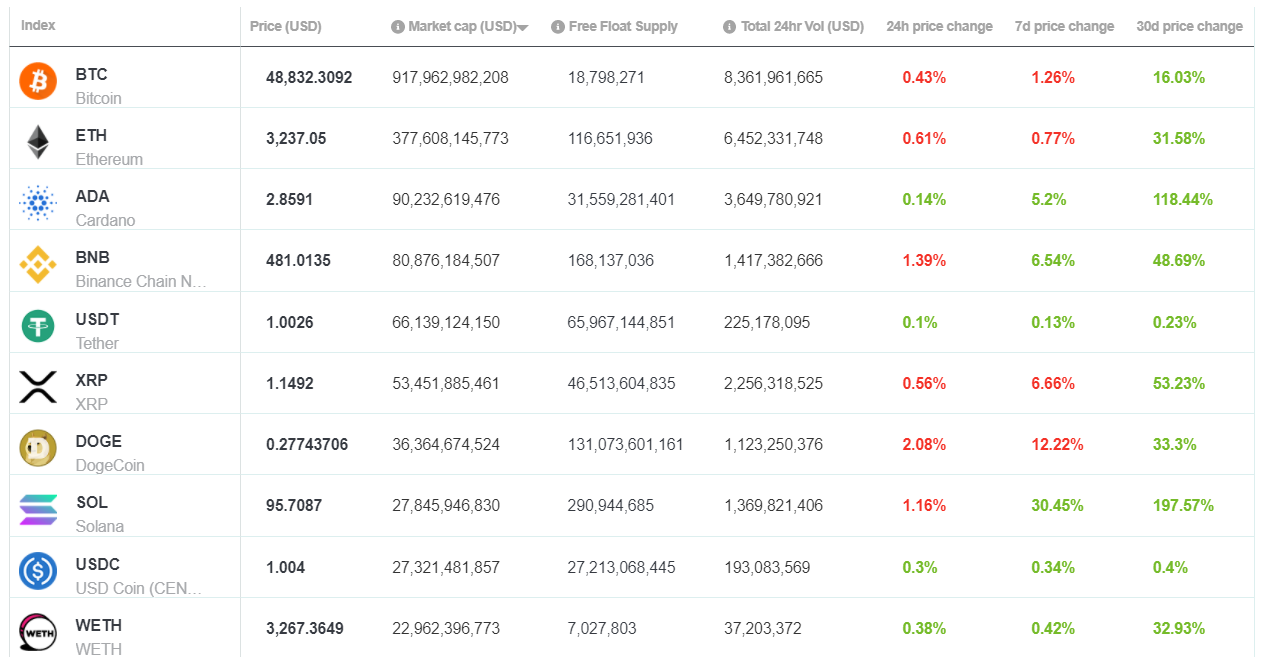The height and width of the screenshot is (657, 1262).
Task: Open the ADA ticker link
Action: pyautogui.click(x=93, y=196)
